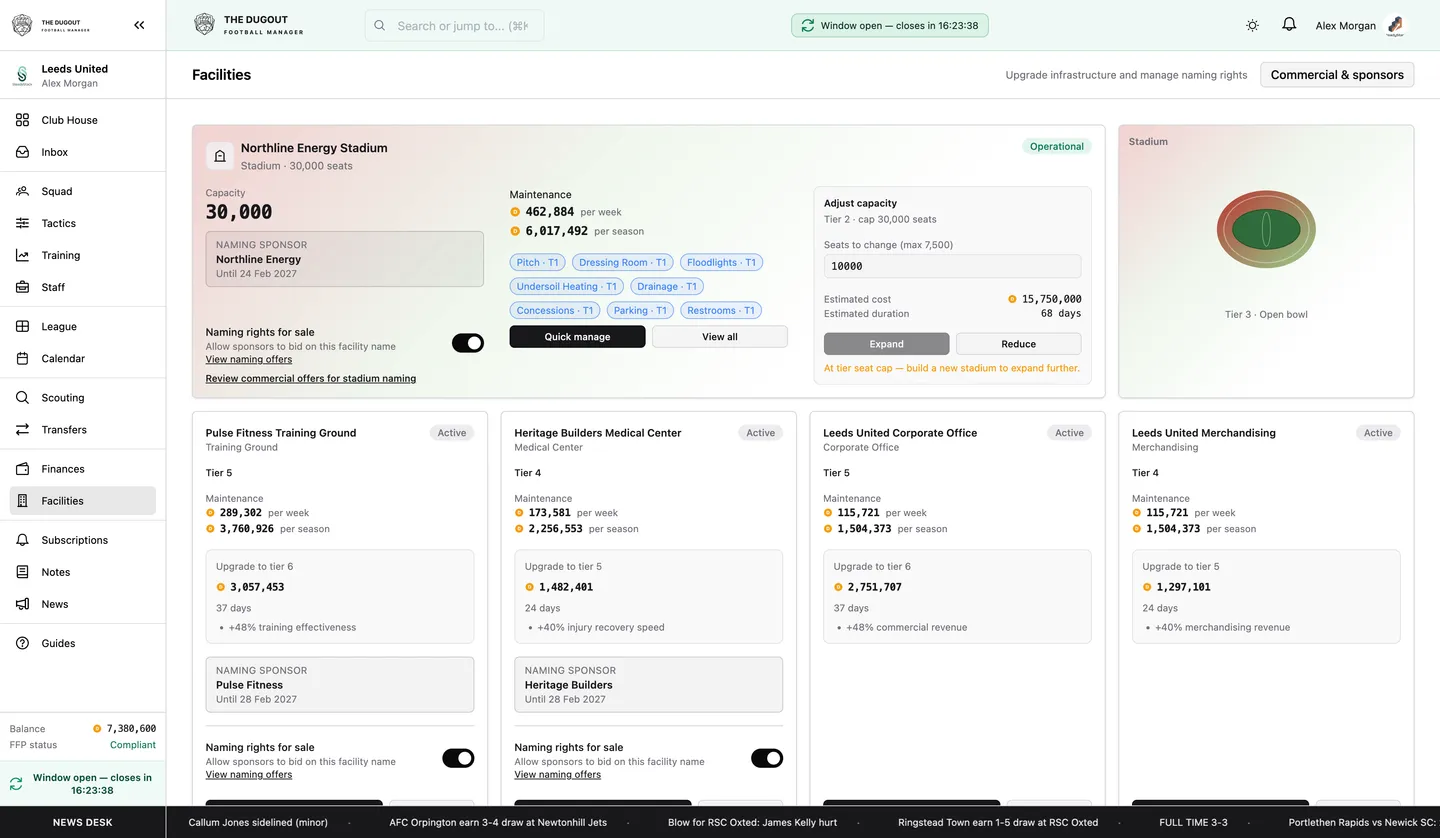The height and width of the screenshot is (838, 1440).
Task: Click the Tactics icon in the sidebar
Action: pos(22,223)
